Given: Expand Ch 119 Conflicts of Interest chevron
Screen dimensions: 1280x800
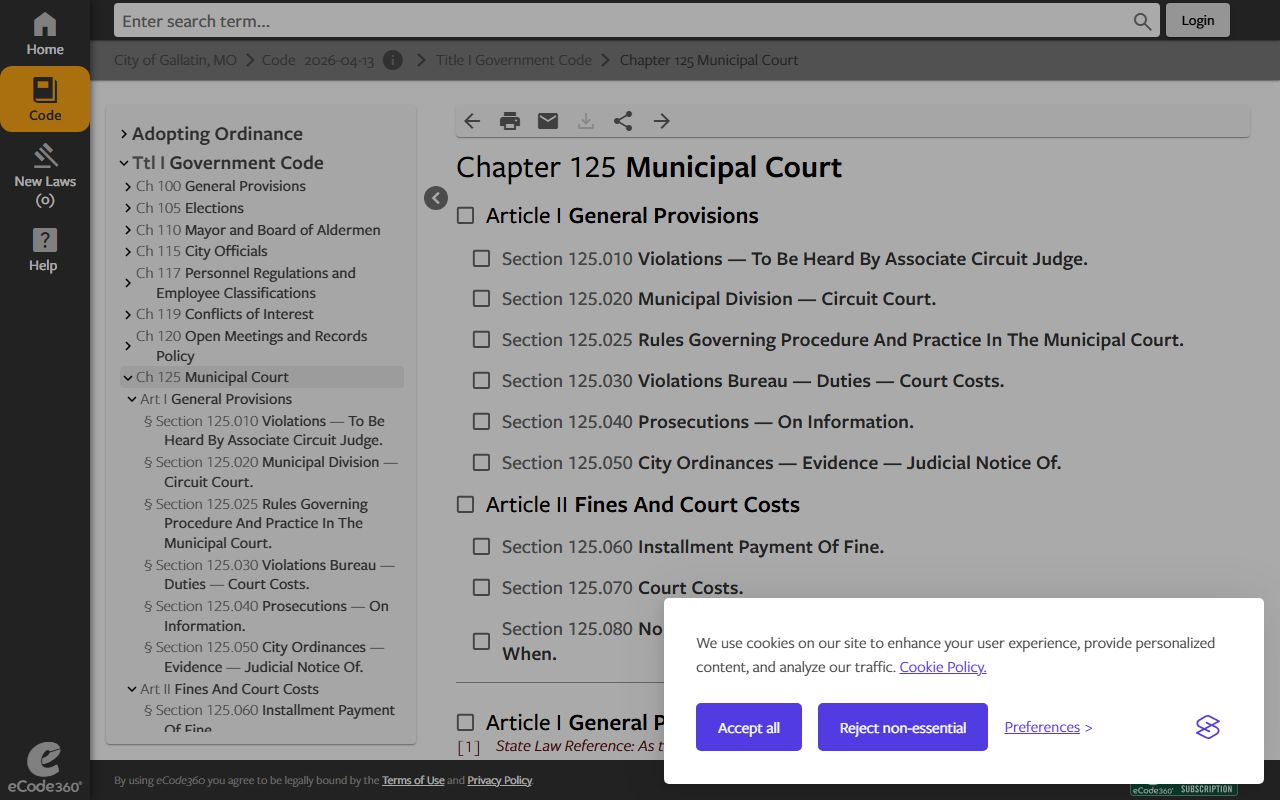Looking at the screenshot, I should point(128,314).
